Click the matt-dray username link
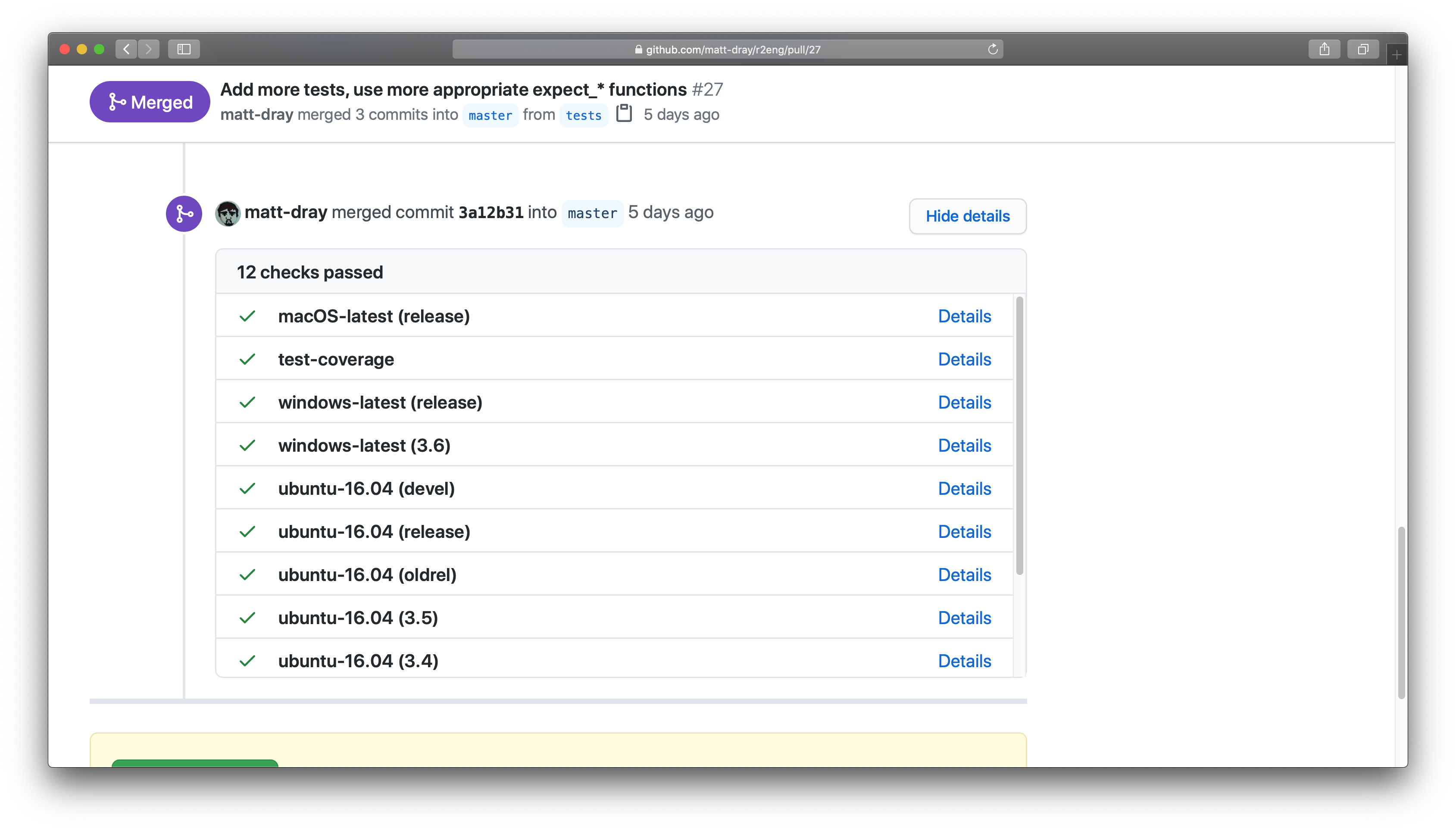 (256, 114)
